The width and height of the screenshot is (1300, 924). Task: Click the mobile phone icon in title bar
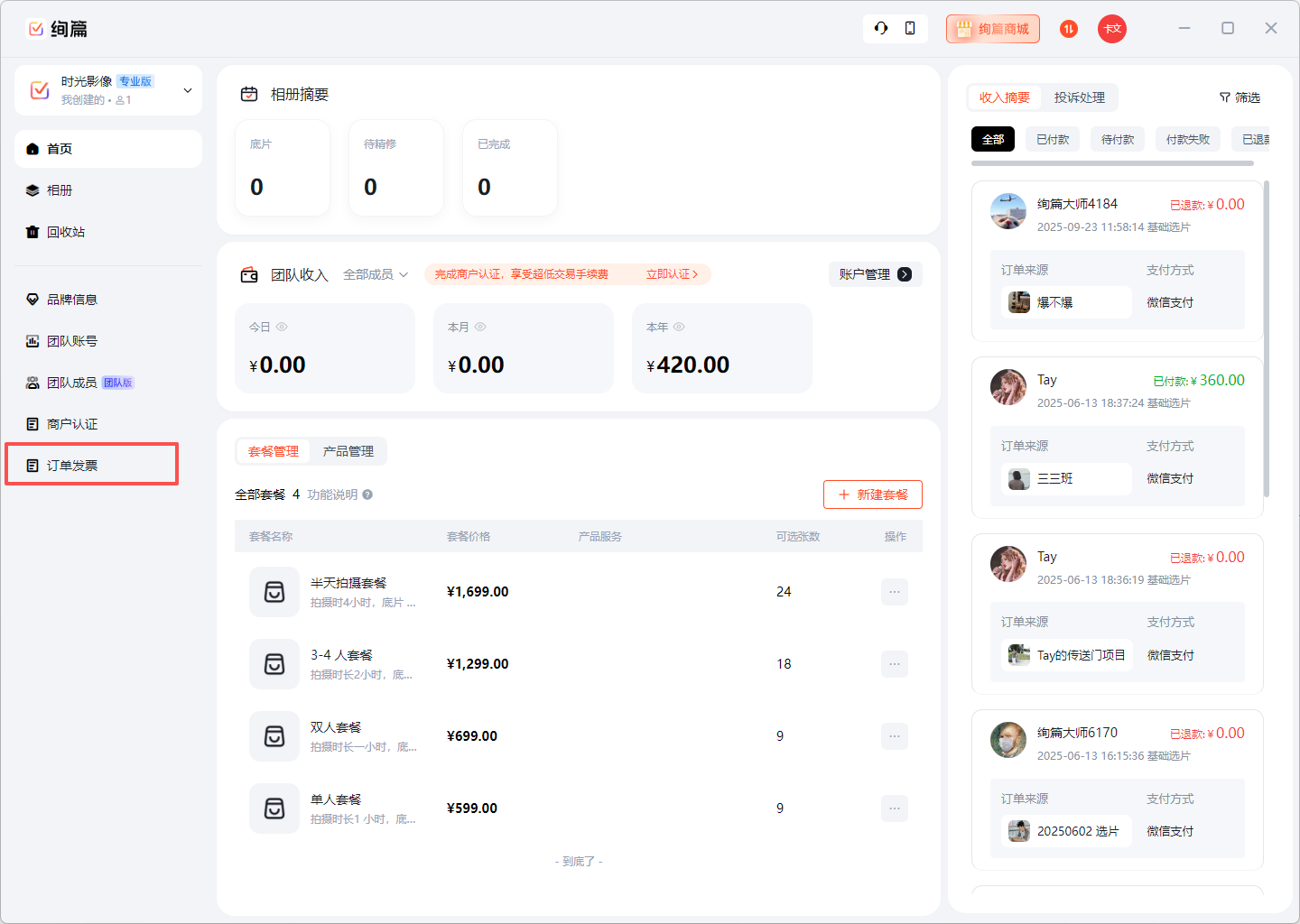(910, 28)
